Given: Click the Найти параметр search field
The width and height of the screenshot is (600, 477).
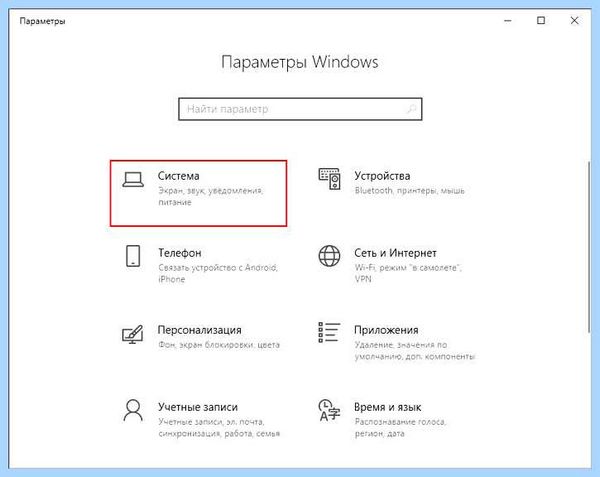Looking at the screenshot, I should point(300,109).
